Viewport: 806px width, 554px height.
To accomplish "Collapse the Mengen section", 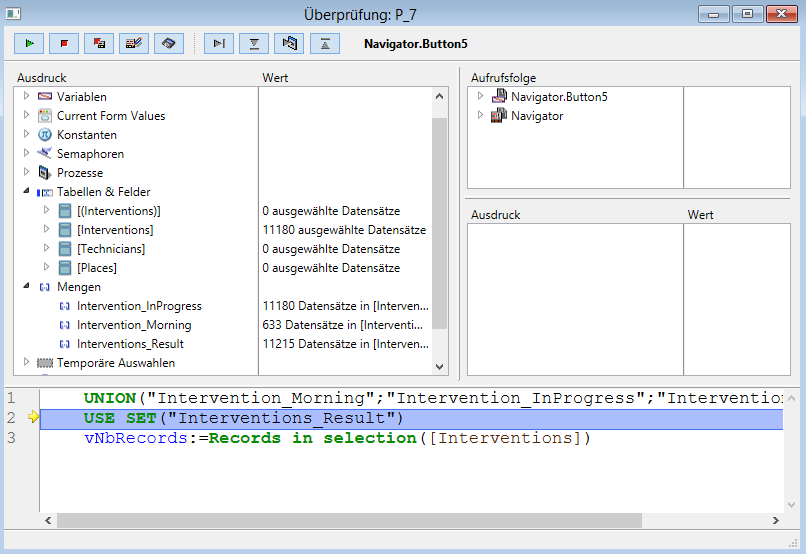I will click(27, 287).
